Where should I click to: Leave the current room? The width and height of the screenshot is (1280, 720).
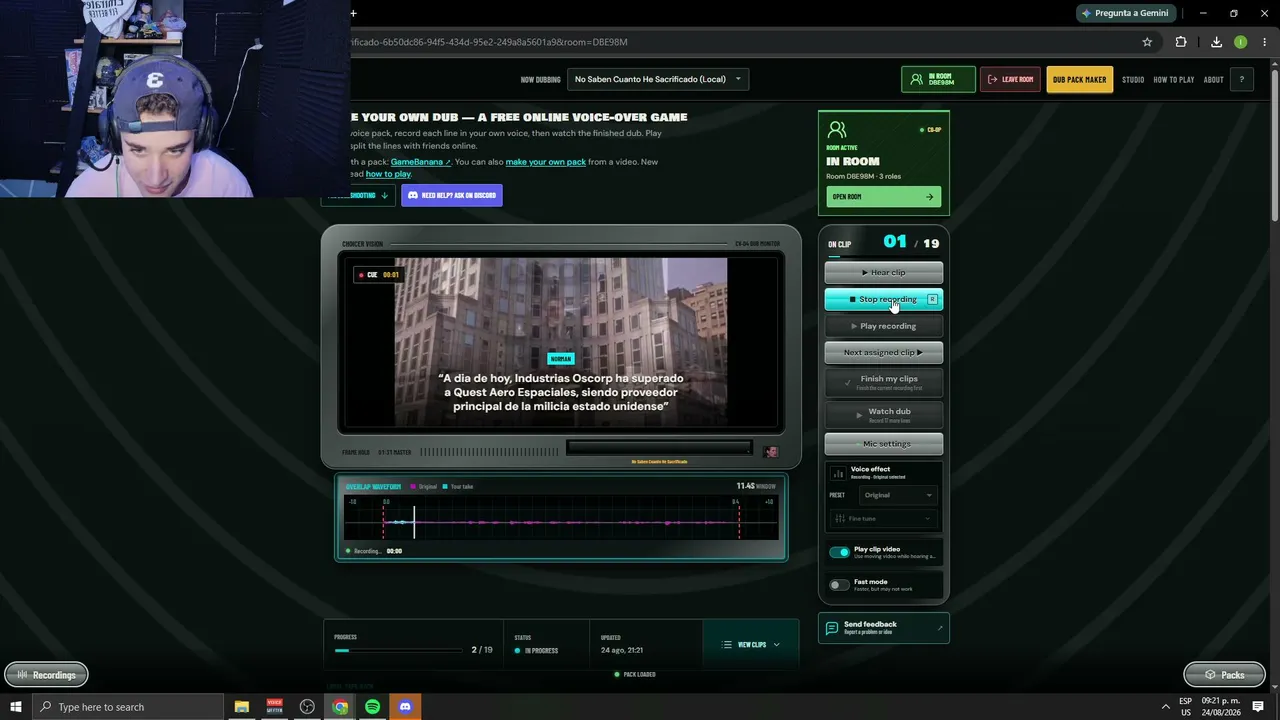click(1010, 80)
